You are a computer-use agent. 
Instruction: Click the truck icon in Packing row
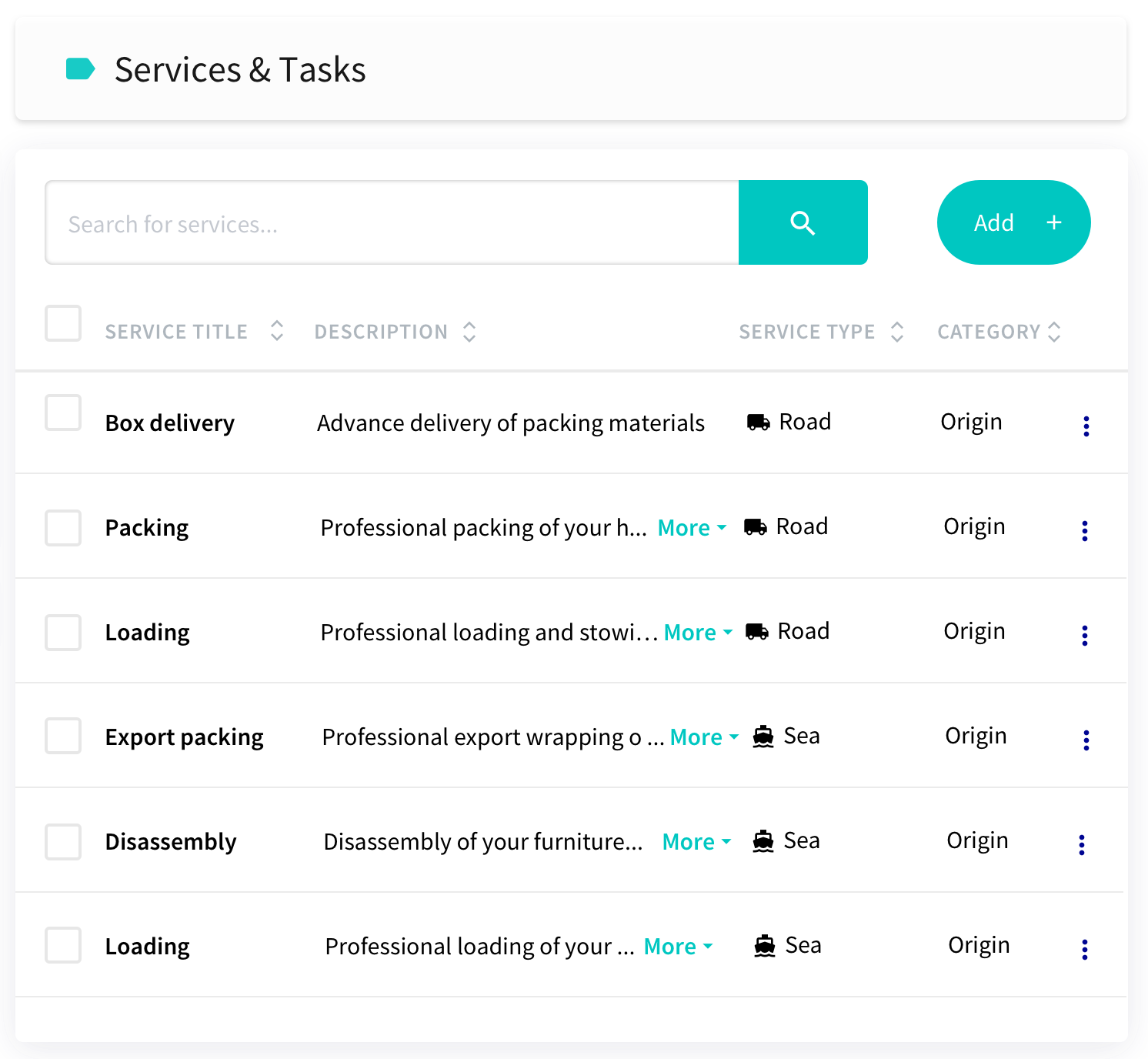[x=756, y=526]
